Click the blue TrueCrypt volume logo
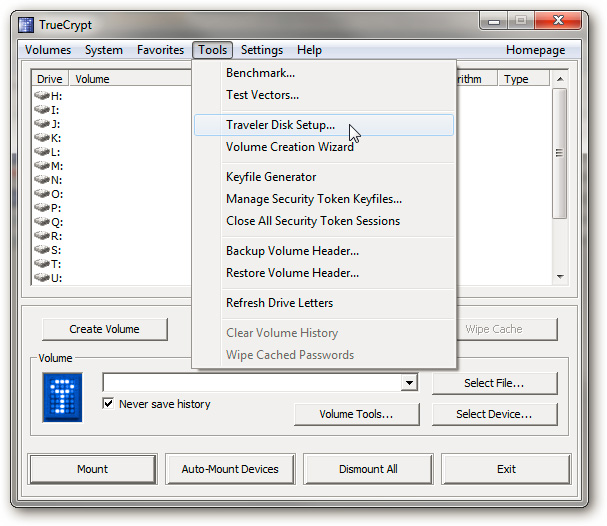Screen dimensions: 607x526 pos(62,397)
